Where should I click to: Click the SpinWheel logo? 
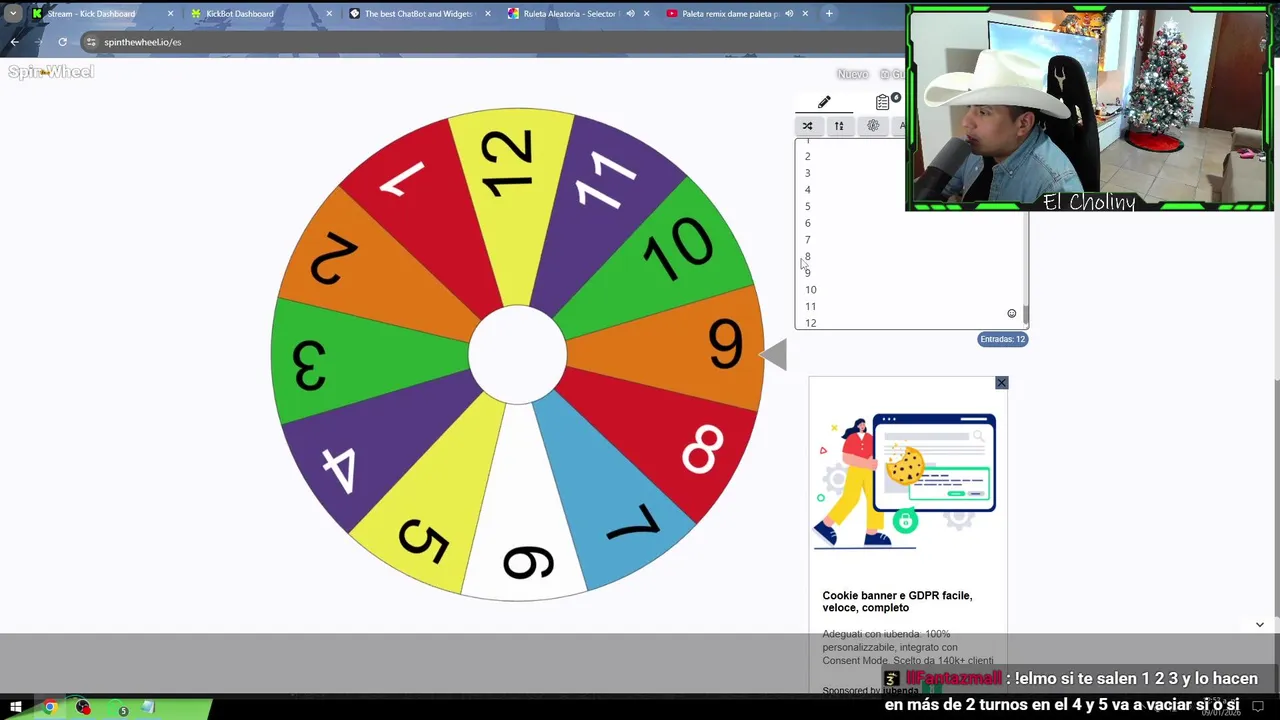[x=51, y=72]
